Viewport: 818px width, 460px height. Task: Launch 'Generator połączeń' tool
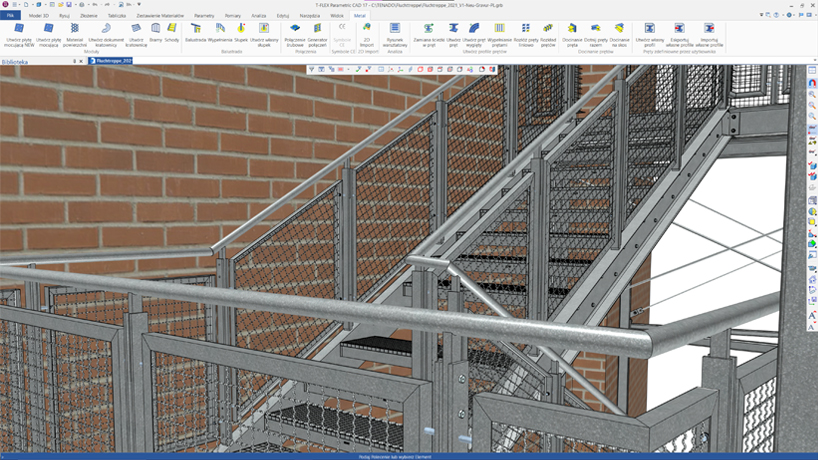coord(317,35)
